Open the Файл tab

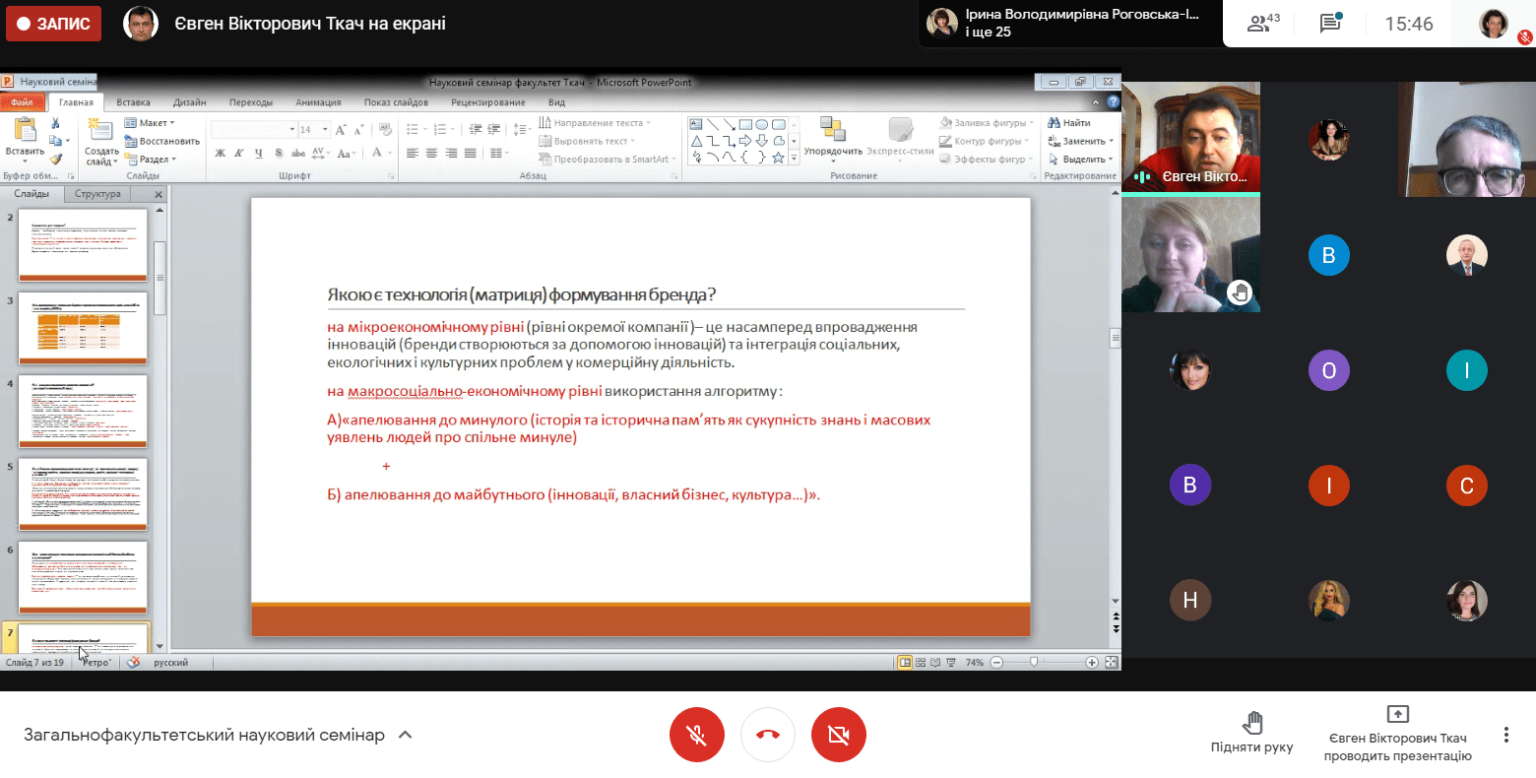pyautogui.click(x=22, y=102)
